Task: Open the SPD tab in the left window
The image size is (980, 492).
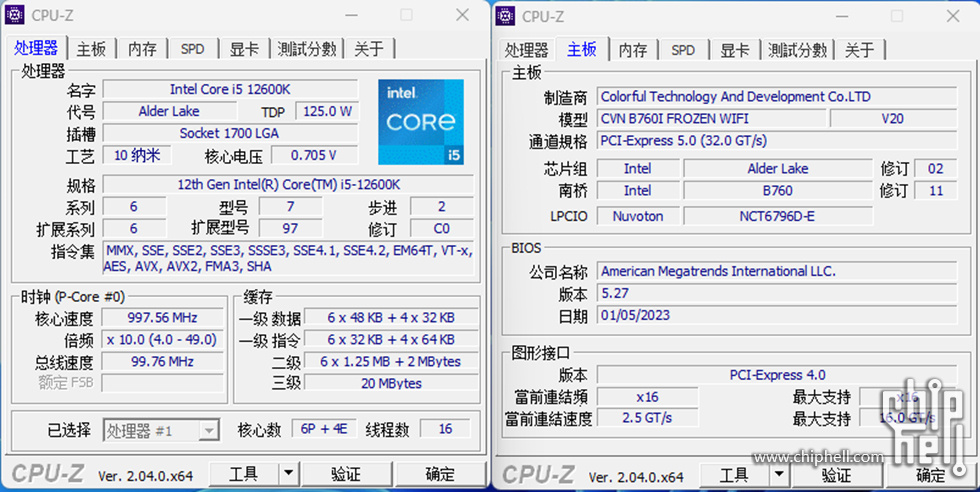Action: point(192,49)
